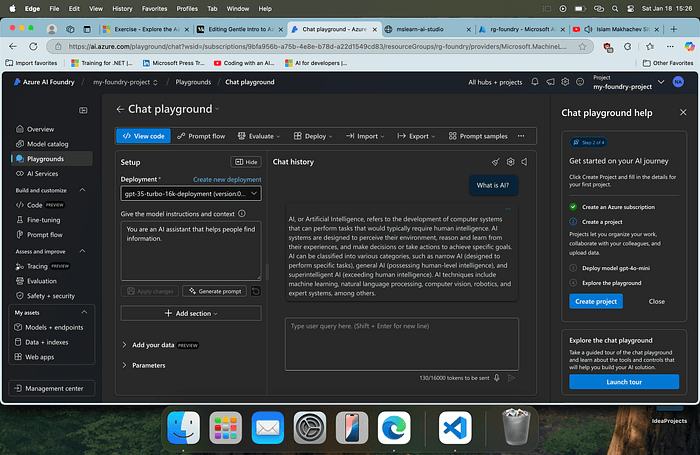Image resolution: width=700 pixels, height=455 pixels.
Task: Close the Chat playground help panel
Action: click(x=683, y=113)
